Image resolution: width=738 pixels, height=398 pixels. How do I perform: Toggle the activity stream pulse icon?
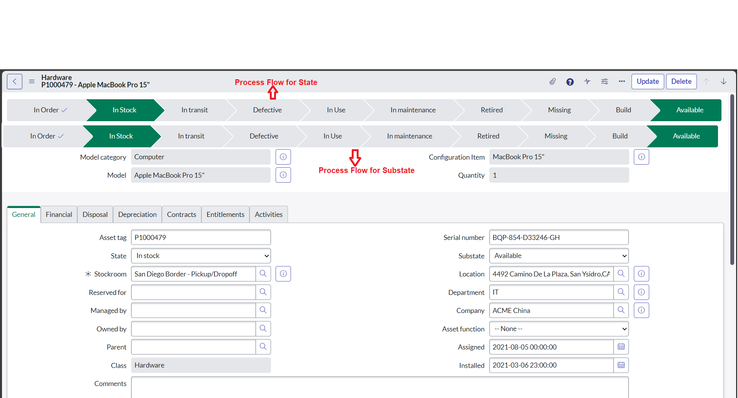point(587,81)
